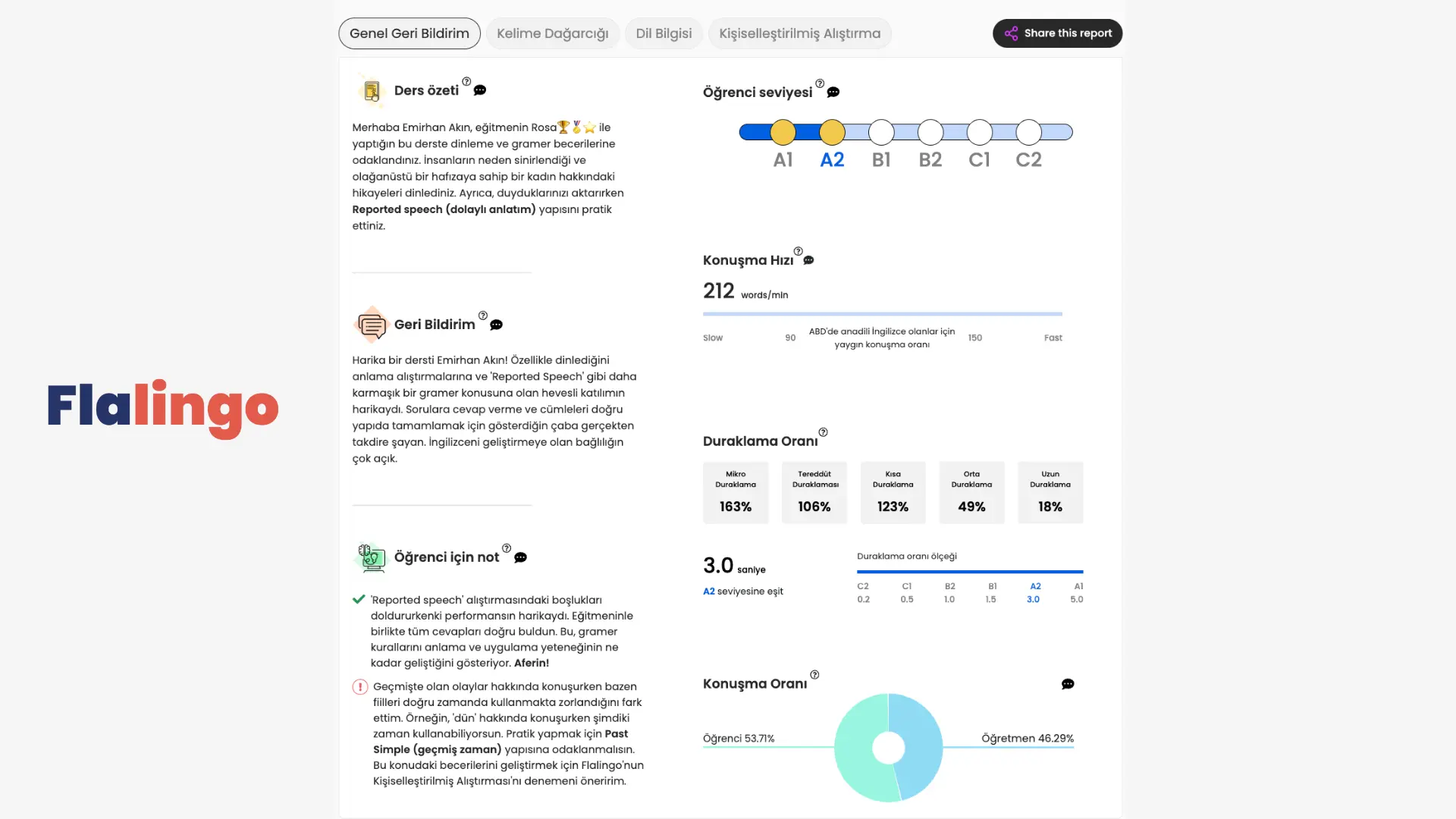Select the B2 level circle
Image resolution: width=1456 pixels, height=819 pixels.
coord(930,132)
